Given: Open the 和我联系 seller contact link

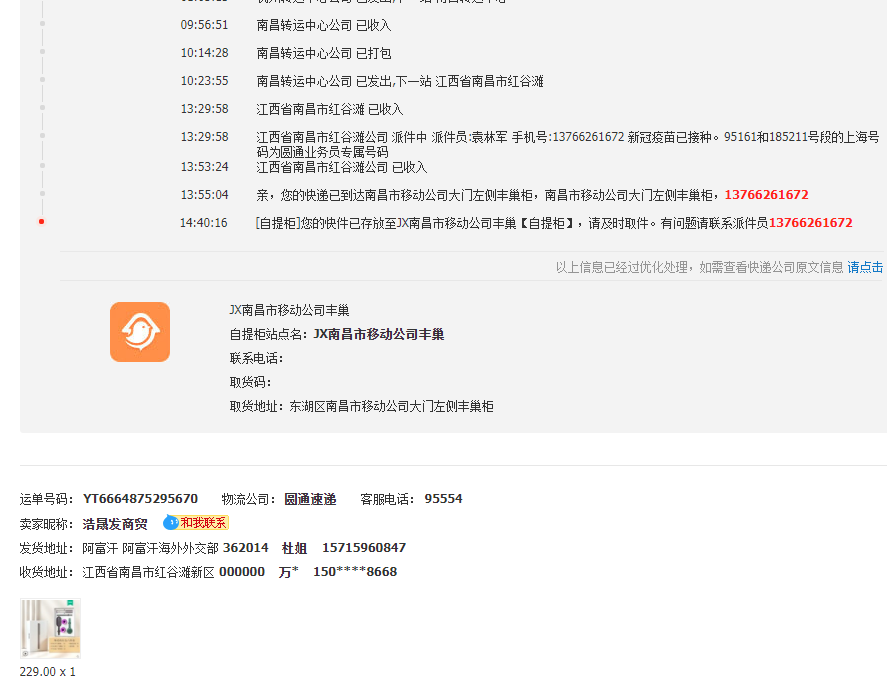Looking at the screenshot, I should pyautogui.click(x=204, y=523).
